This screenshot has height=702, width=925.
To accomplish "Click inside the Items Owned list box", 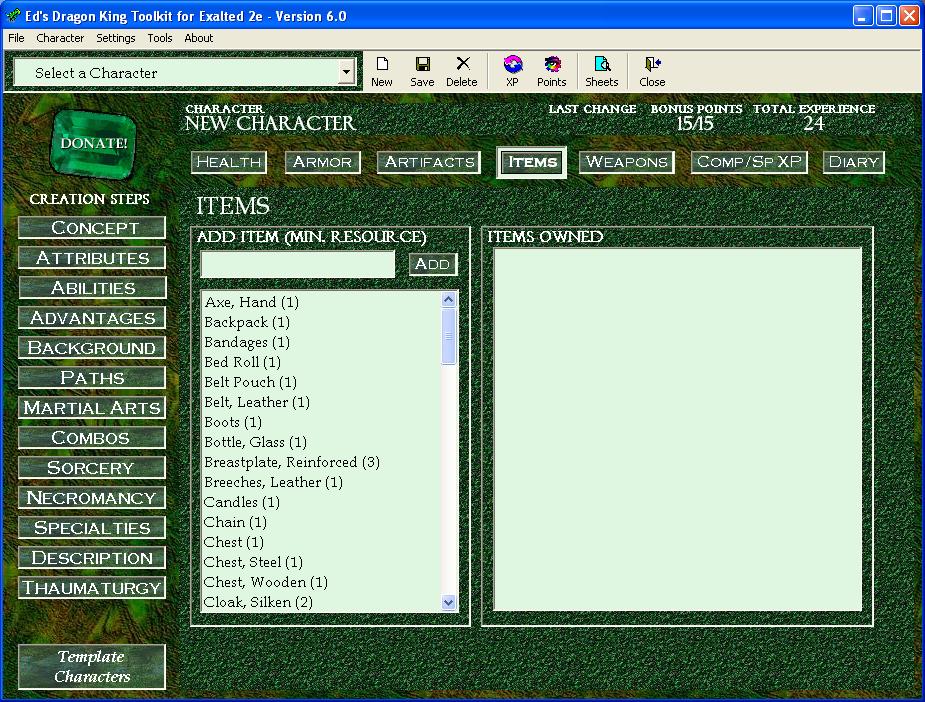I will (678, 429).
